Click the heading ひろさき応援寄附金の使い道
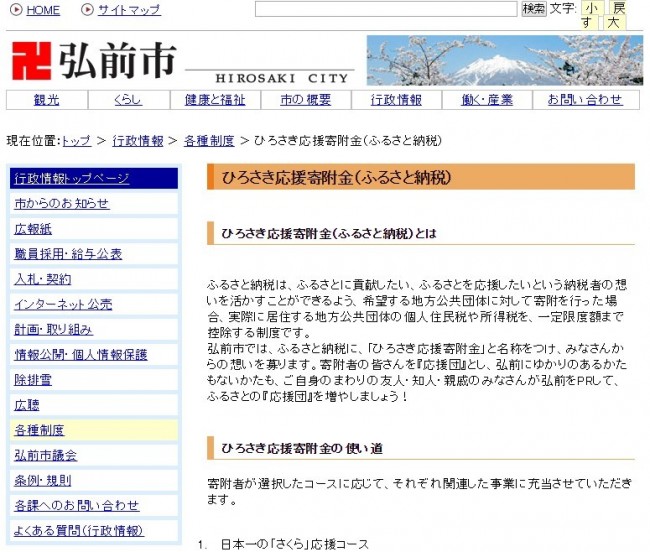This screenshot has height=552, width=650. 302,448
